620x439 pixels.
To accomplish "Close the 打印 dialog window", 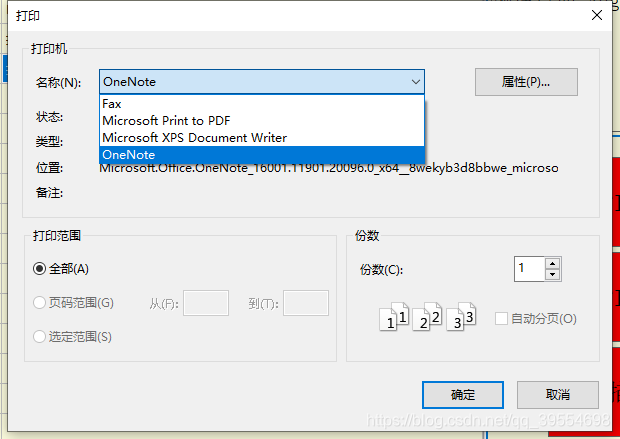I will 597,15.
